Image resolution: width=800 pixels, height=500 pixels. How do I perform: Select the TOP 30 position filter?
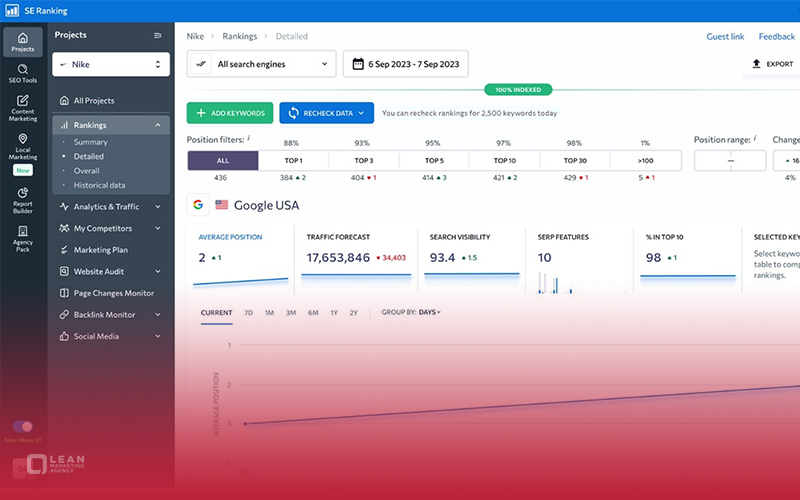(x=575, y=161)
